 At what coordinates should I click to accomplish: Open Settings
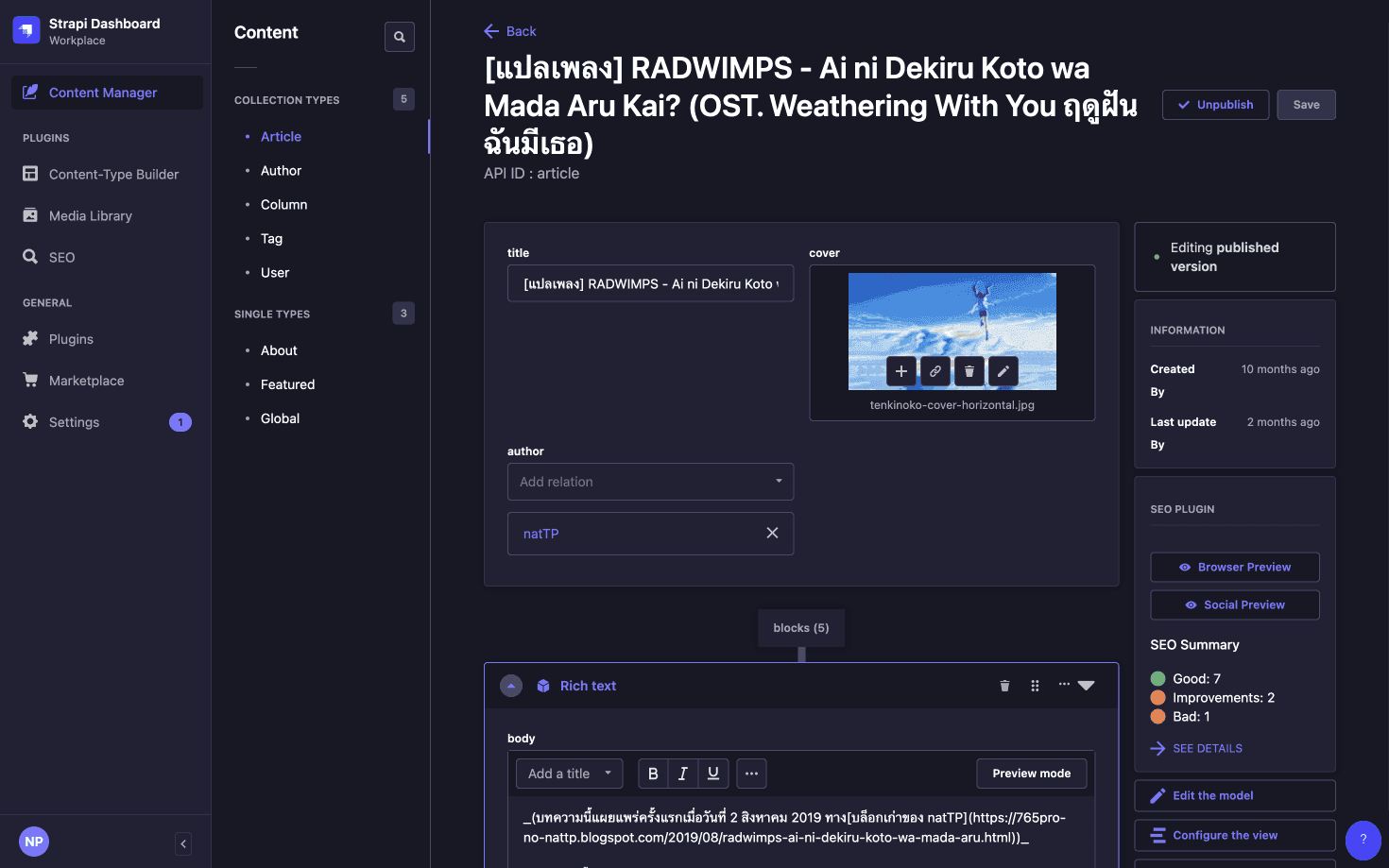74,422
